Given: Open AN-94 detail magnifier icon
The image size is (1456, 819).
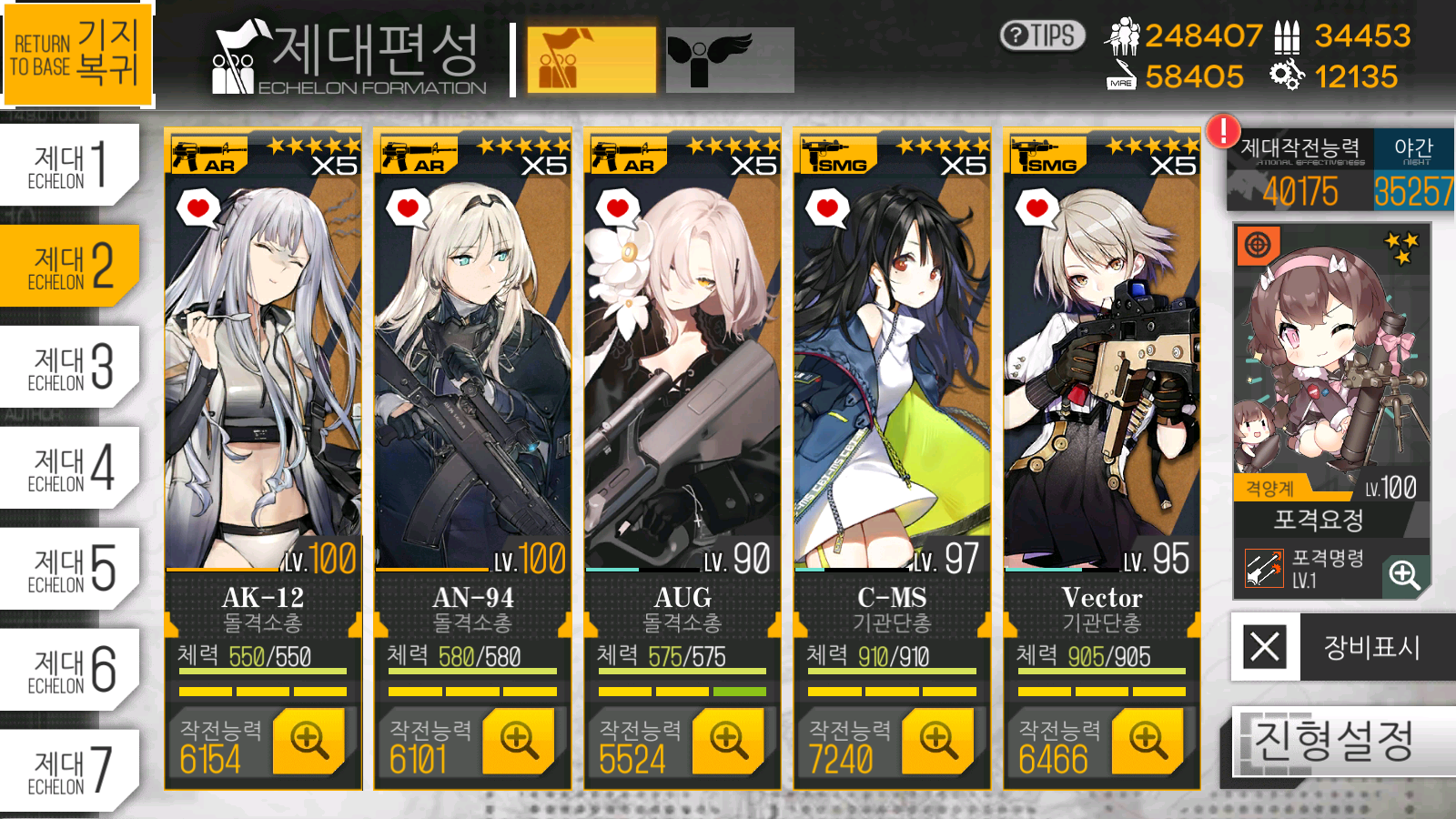Looking at the screenshot, I should pos(519,741).
